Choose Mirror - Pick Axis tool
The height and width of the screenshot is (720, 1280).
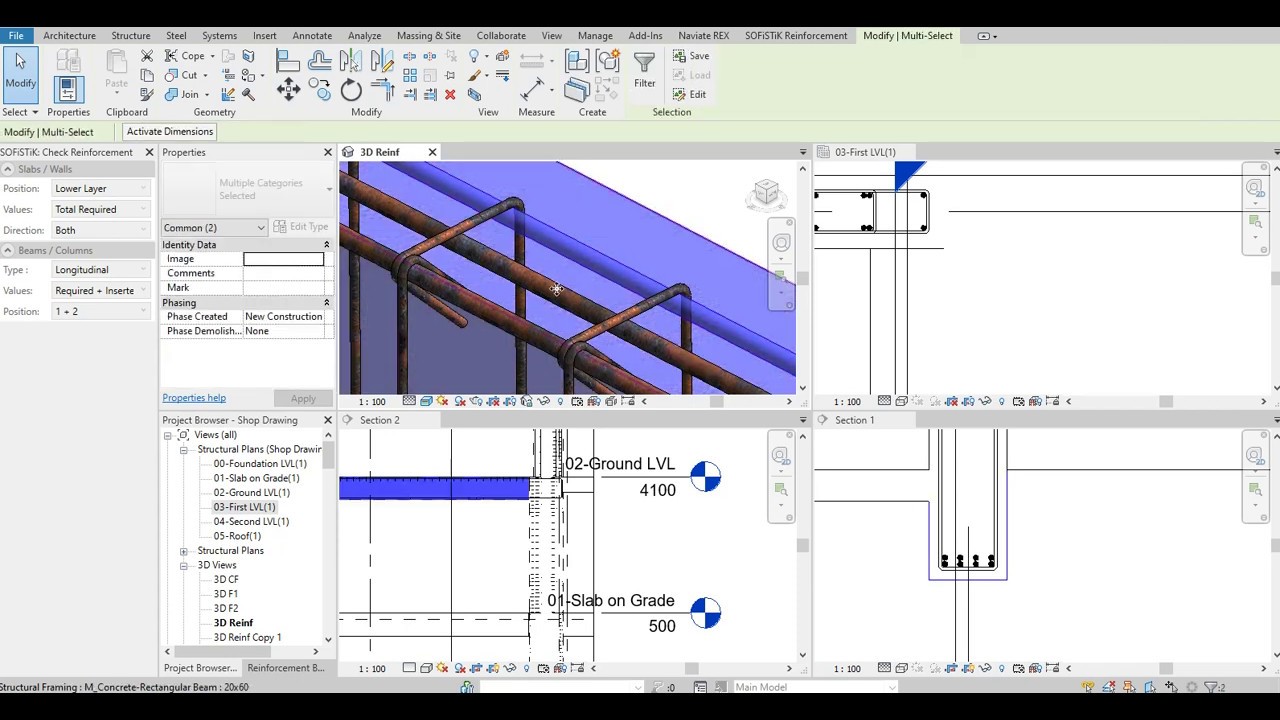[x=351, y=59]
